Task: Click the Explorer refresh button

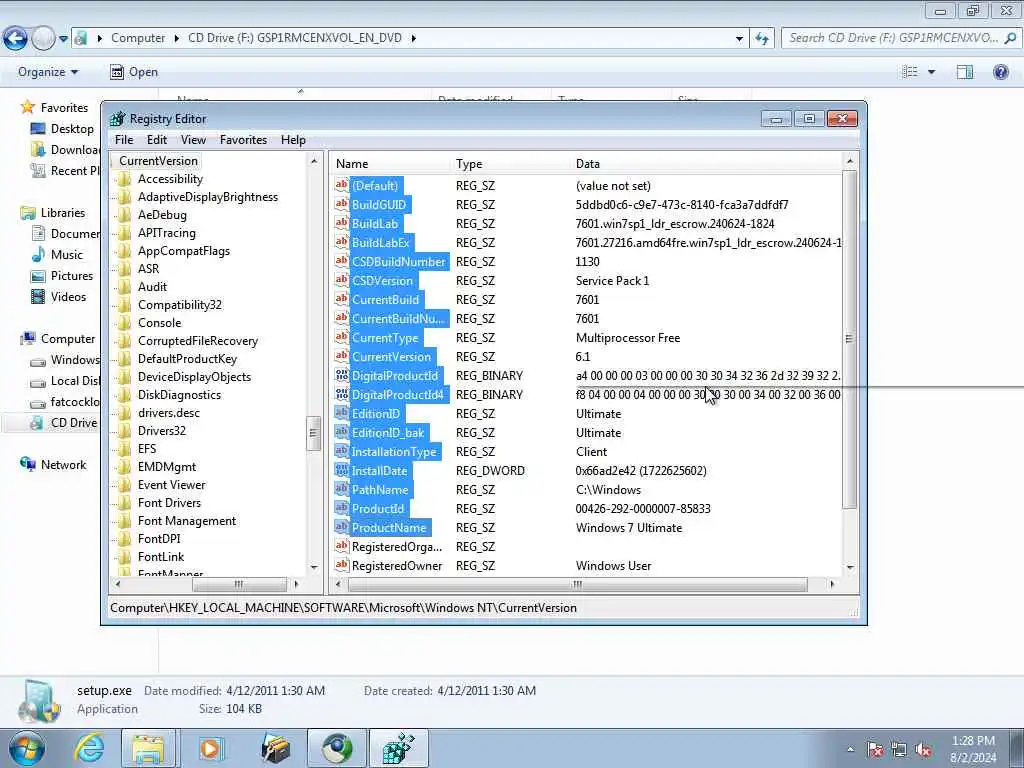Action: (x=762, y=39)
